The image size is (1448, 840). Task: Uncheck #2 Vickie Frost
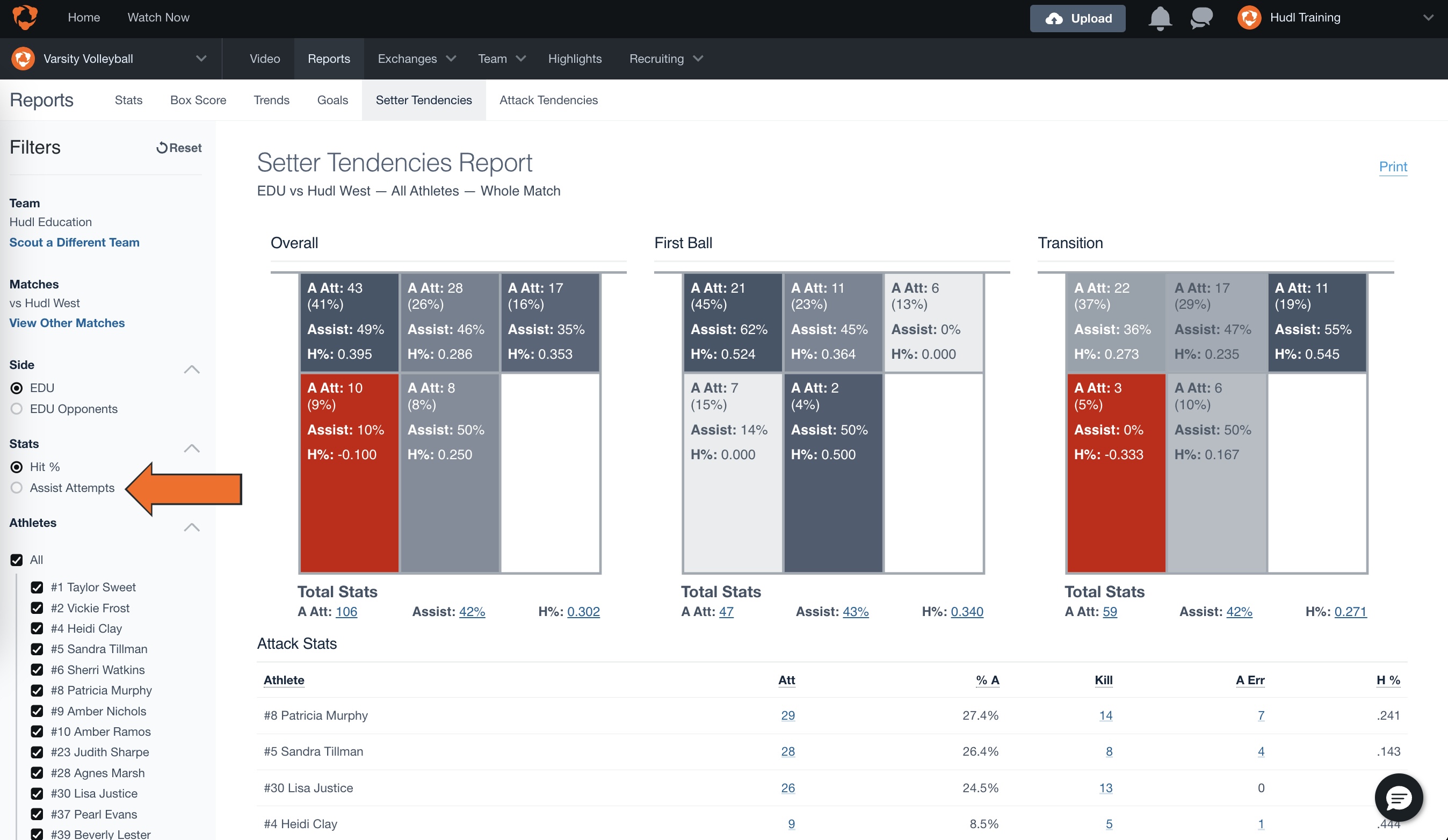coord(37,608)
